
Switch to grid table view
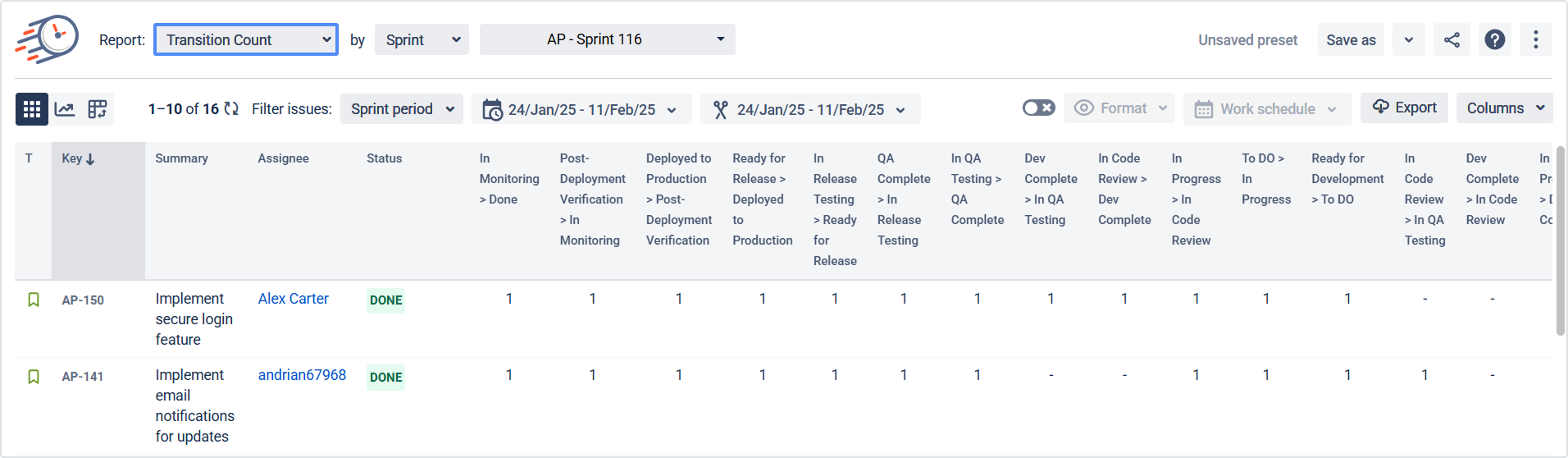(x=32, y=109)
